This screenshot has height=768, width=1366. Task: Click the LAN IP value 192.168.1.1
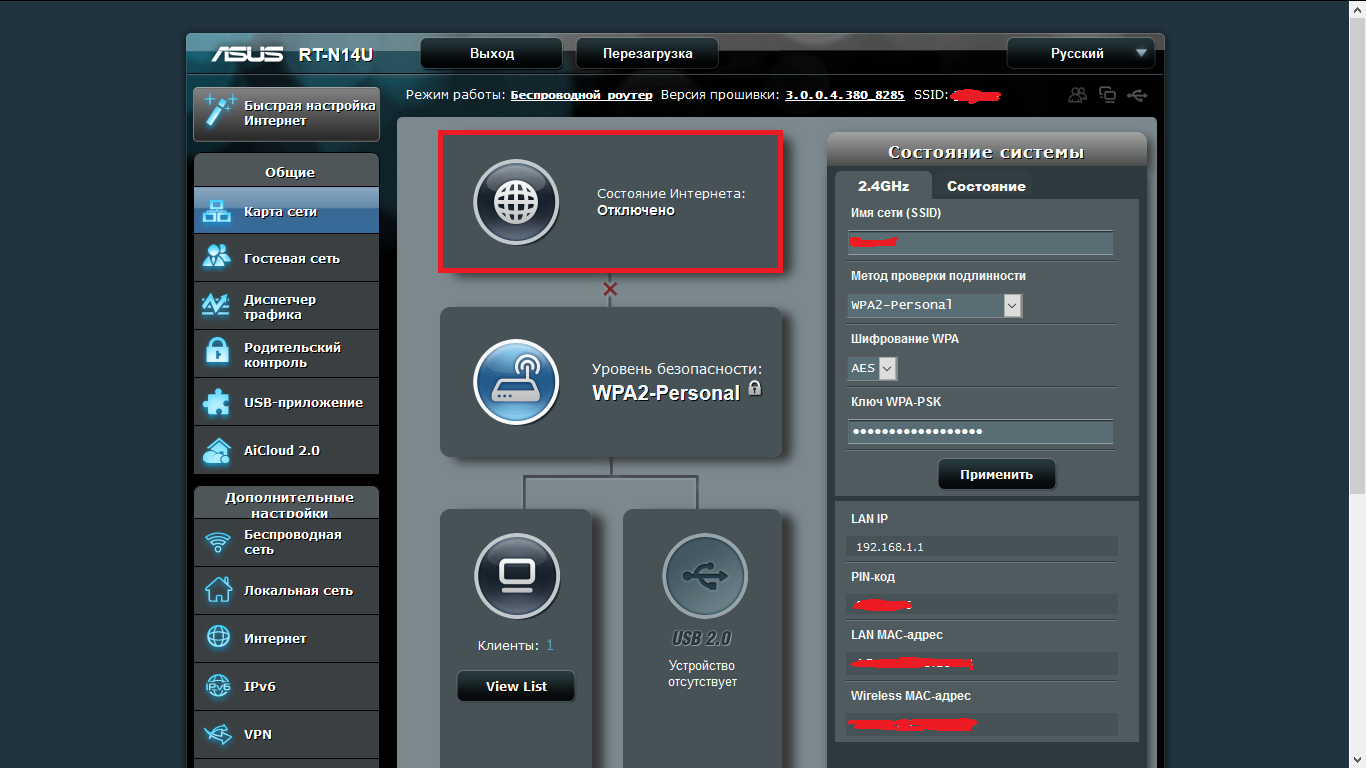(890, 547)
